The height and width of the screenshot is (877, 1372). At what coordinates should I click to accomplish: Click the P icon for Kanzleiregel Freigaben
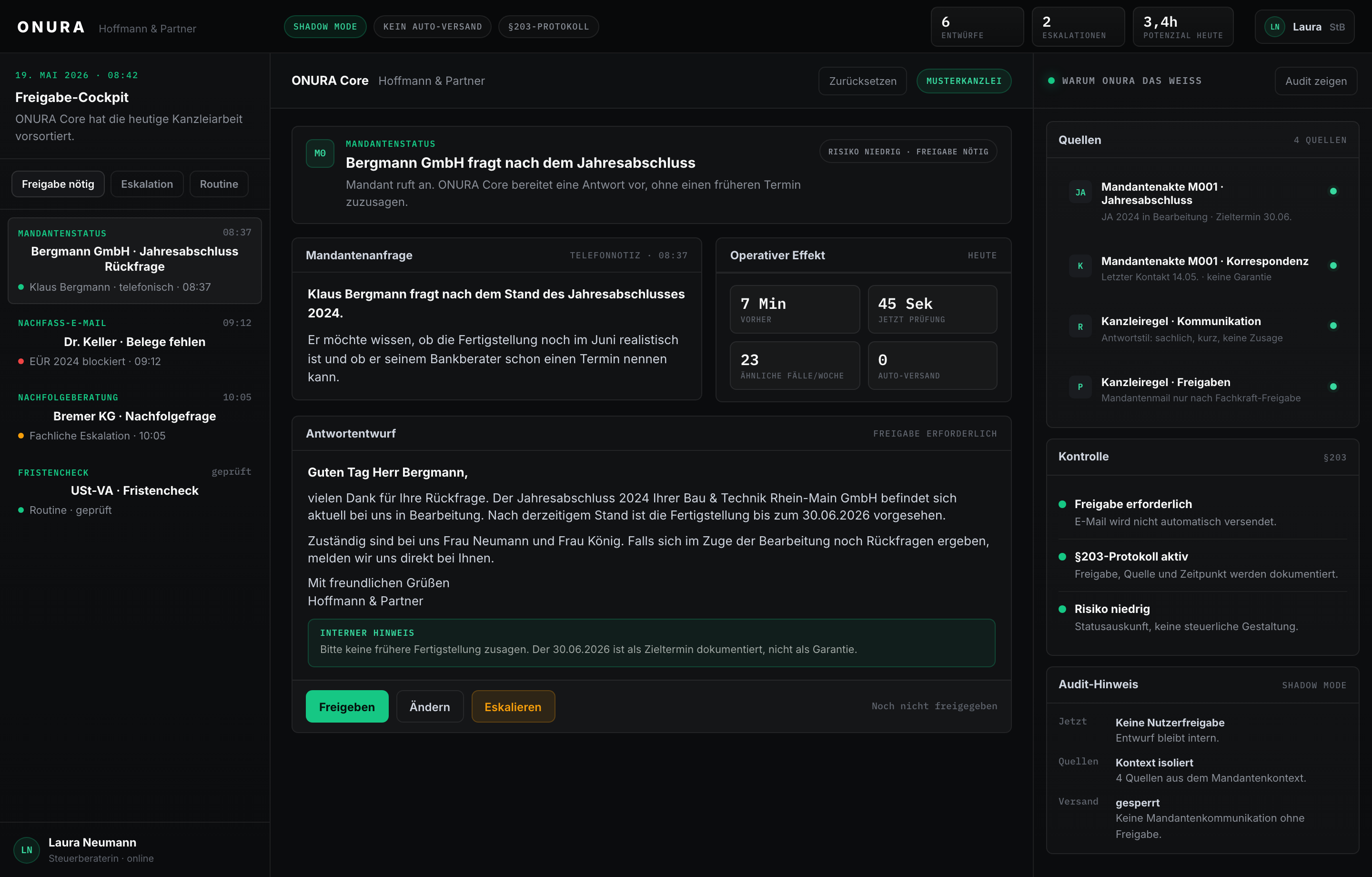coord(1080,387)
